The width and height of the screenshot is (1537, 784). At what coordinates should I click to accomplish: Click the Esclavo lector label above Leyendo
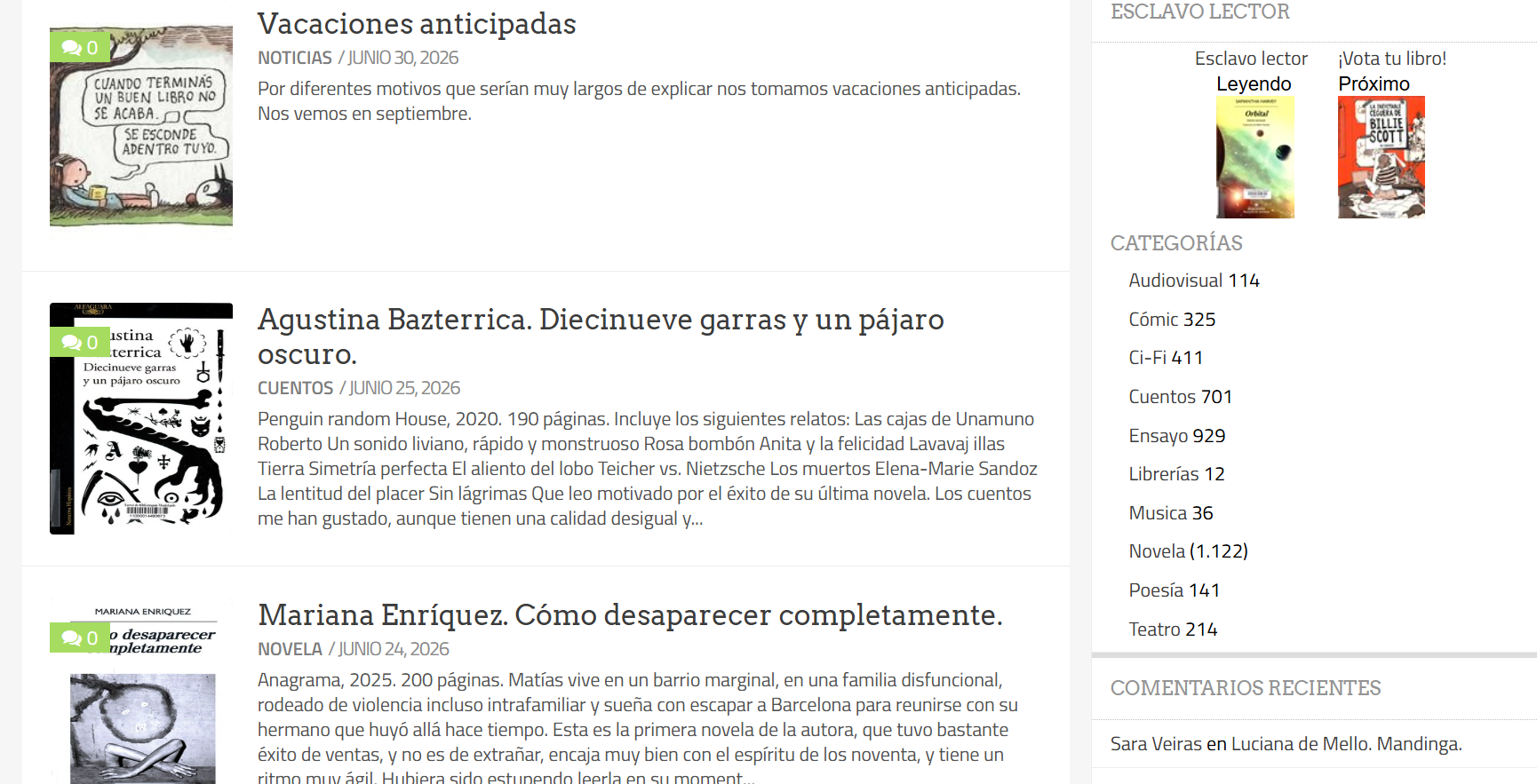click(1251, 59)
